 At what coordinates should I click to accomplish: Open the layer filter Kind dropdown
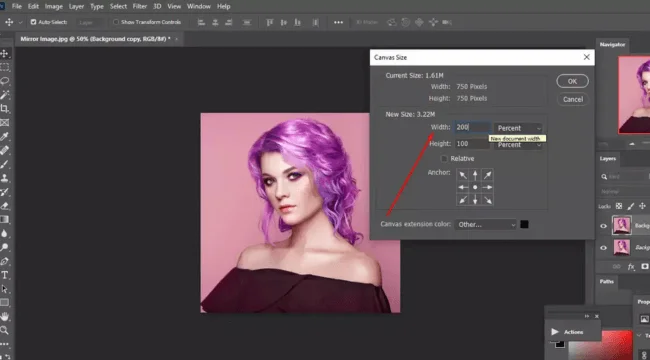(625, 177)
